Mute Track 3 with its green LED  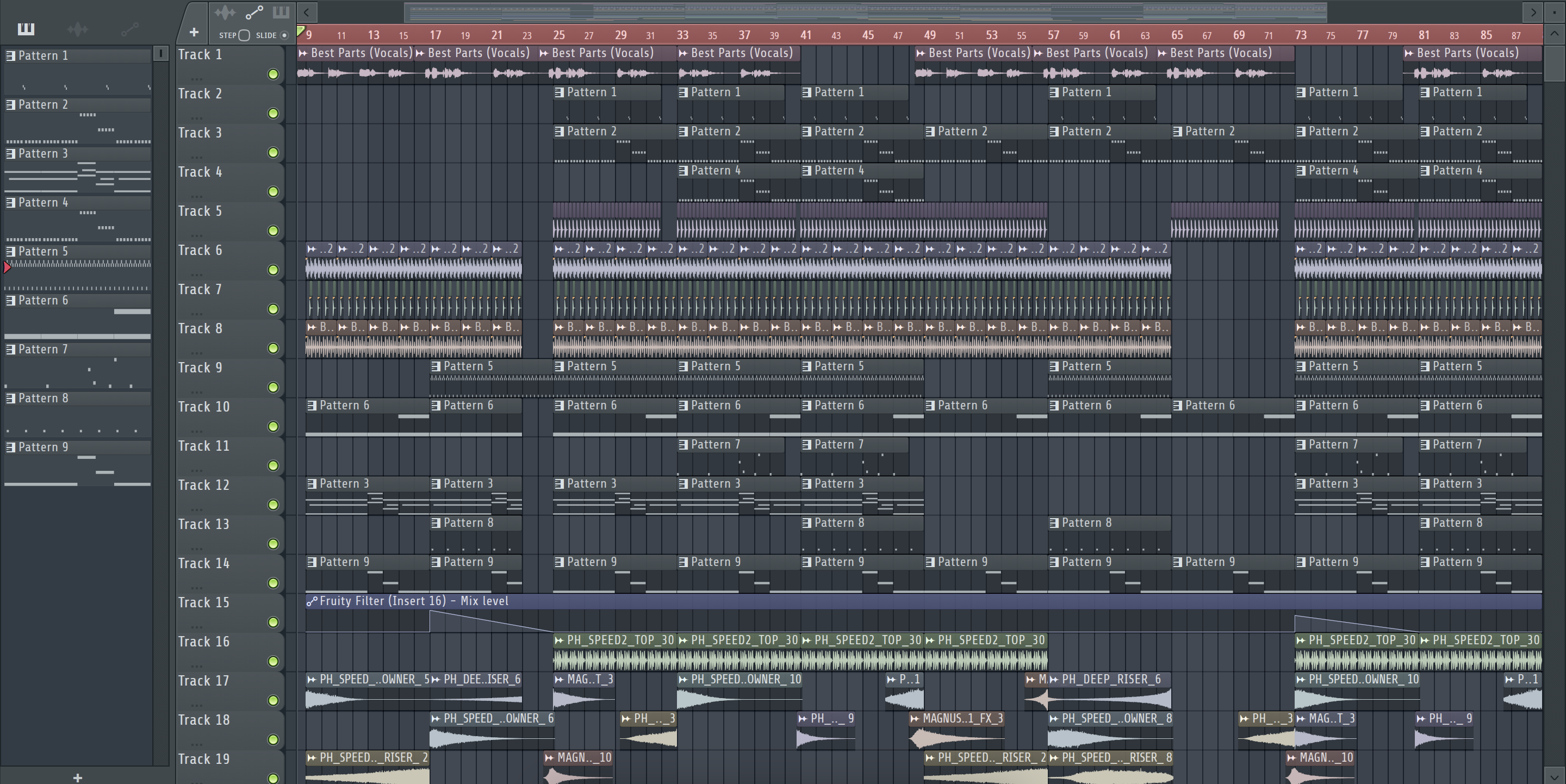(x=273, y=153)
